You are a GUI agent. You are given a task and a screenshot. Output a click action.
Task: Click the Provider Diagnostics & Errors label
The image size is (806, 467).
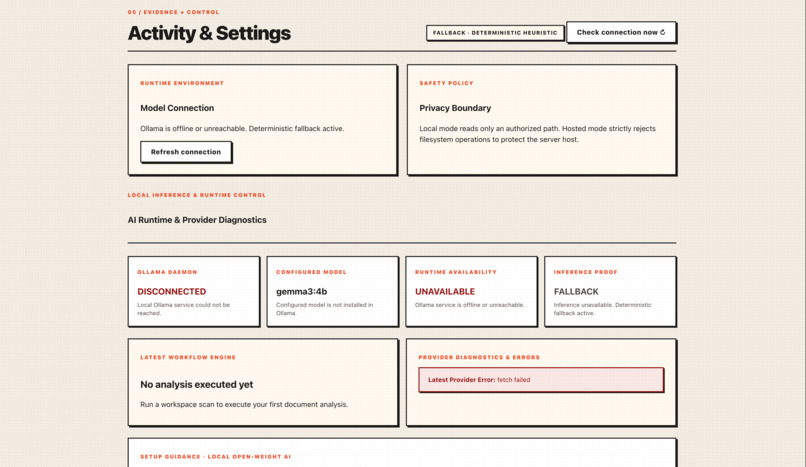479,358
